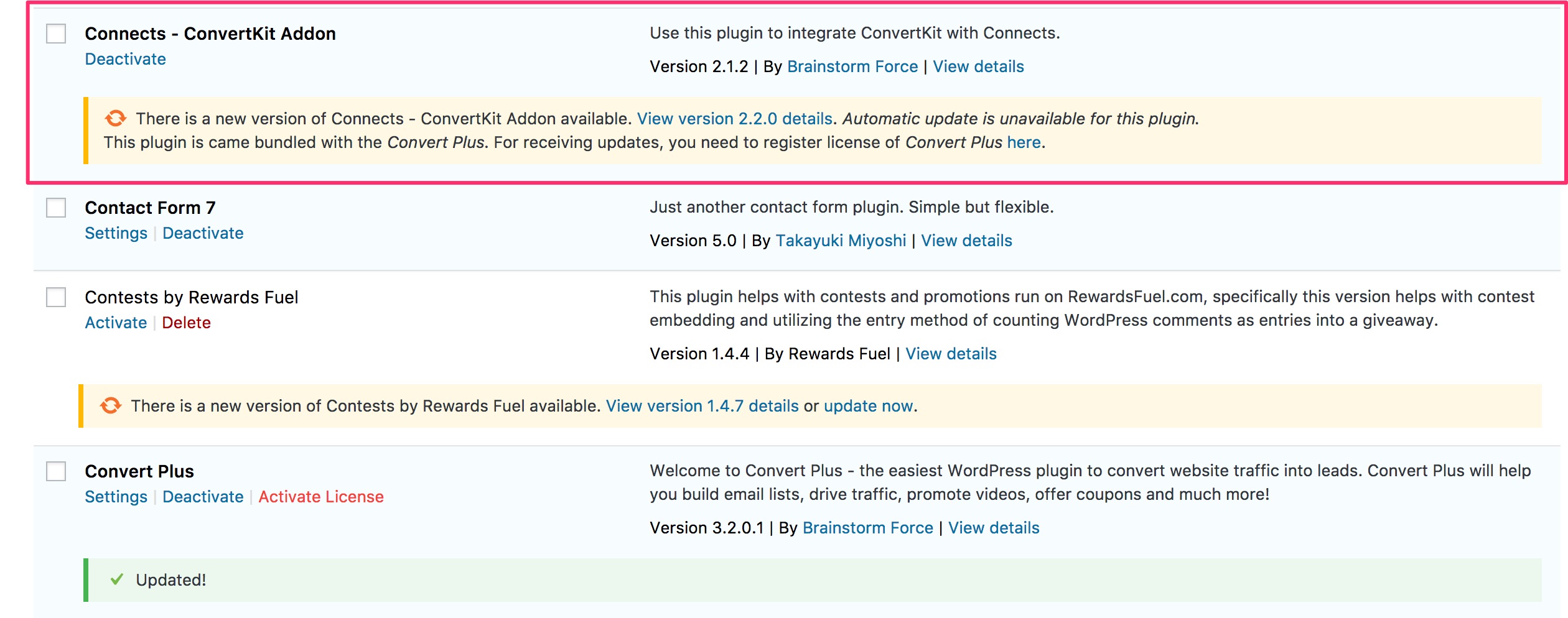
Task: Click the Convert Plus plugin title
Action: [139, 471]
